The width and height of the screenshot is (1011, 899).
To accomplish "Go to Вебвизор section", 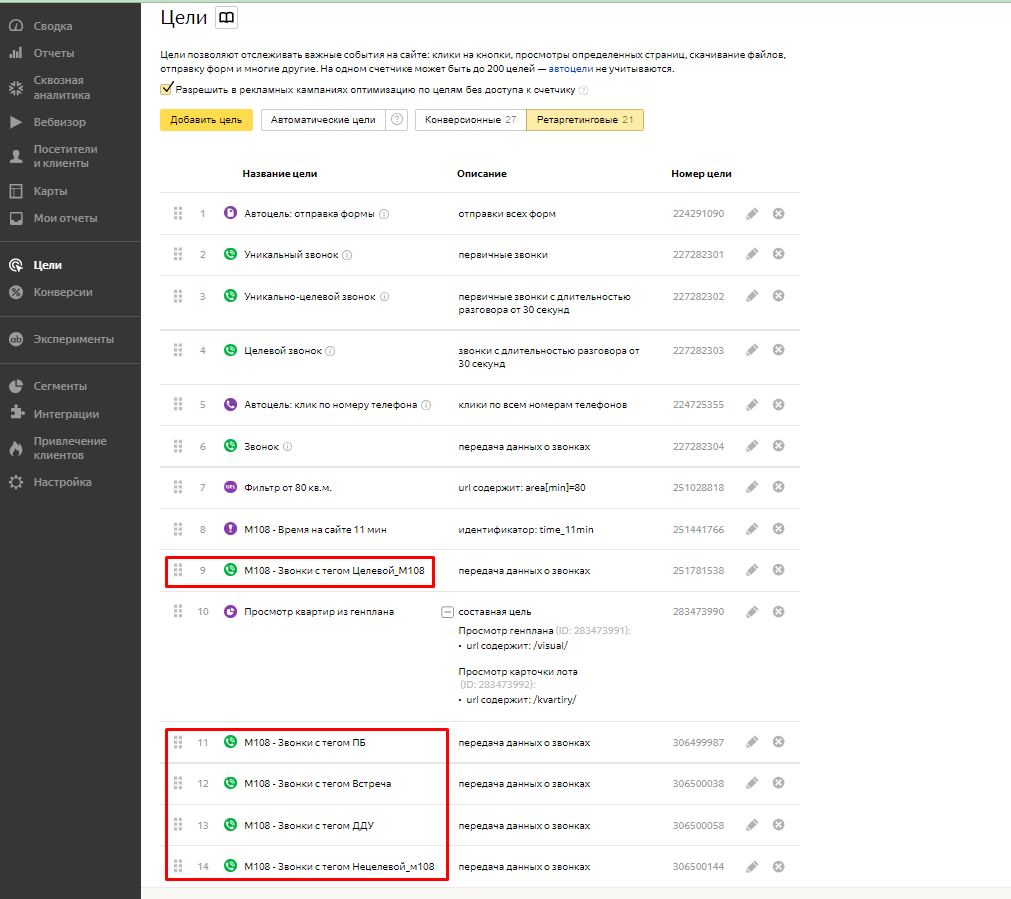I will (59, 122).
